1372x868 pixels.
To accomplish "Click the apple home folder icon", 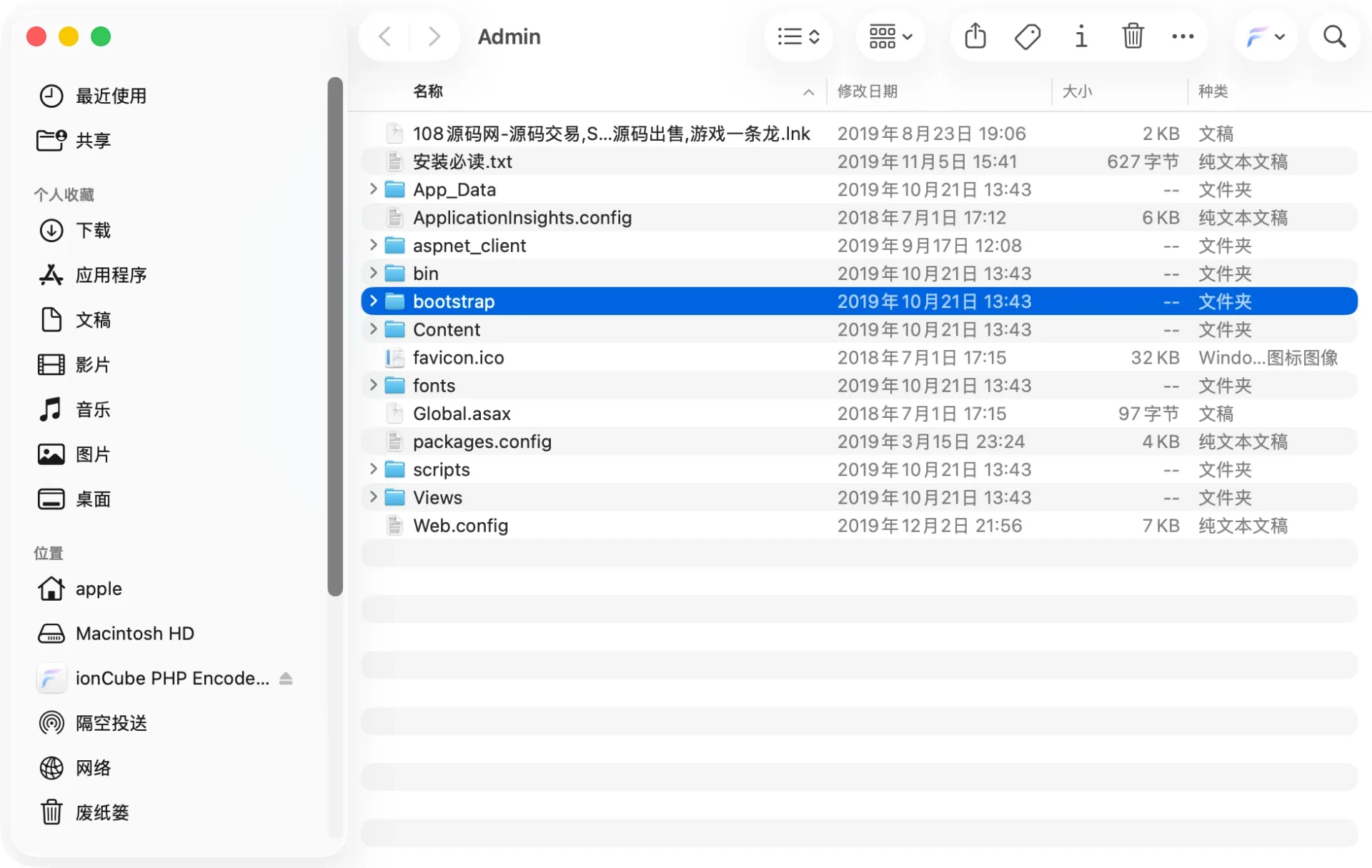I will (51, 589).
